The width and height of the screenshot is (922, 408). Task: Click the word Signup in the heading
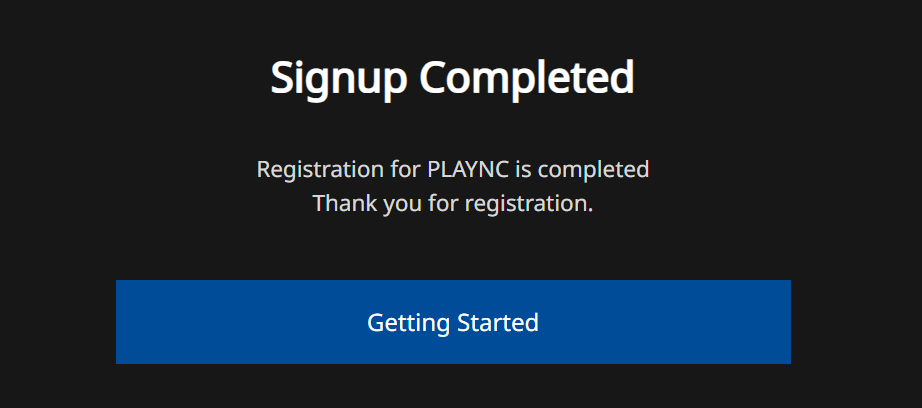coord(338,78)
